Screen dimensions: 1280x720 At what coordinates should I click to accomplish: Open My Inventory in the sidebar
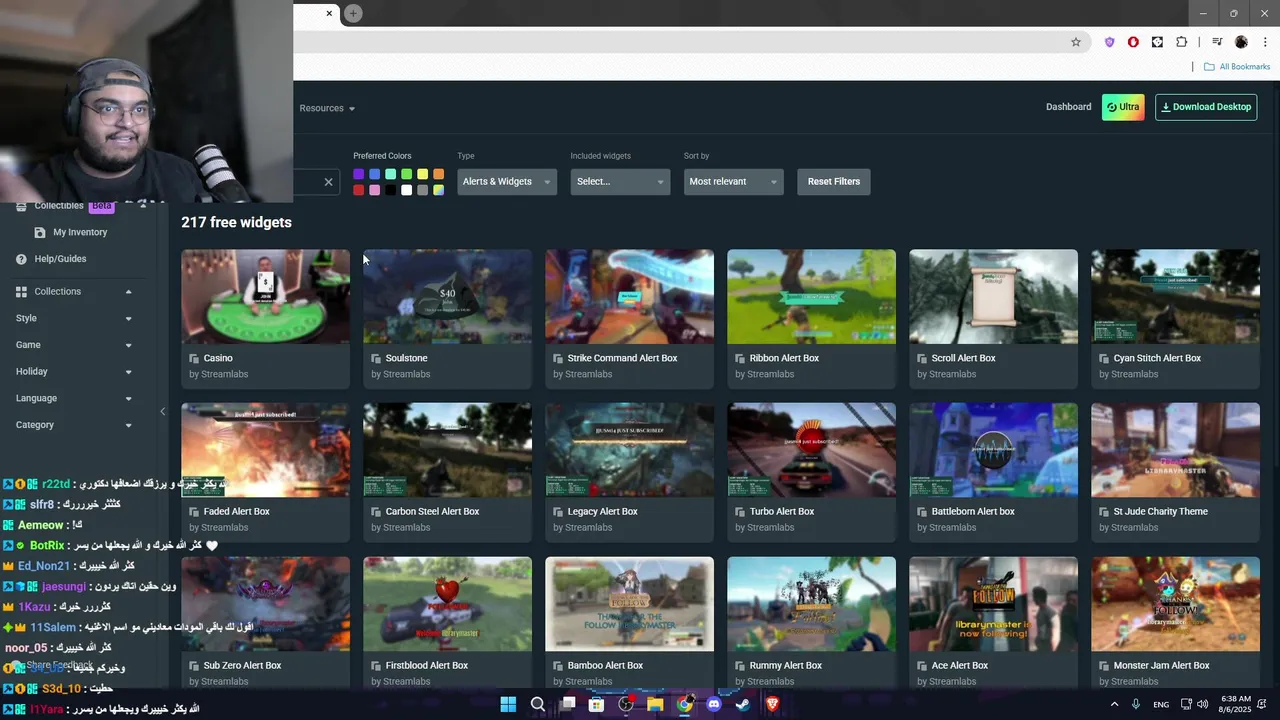coord(80,232)
